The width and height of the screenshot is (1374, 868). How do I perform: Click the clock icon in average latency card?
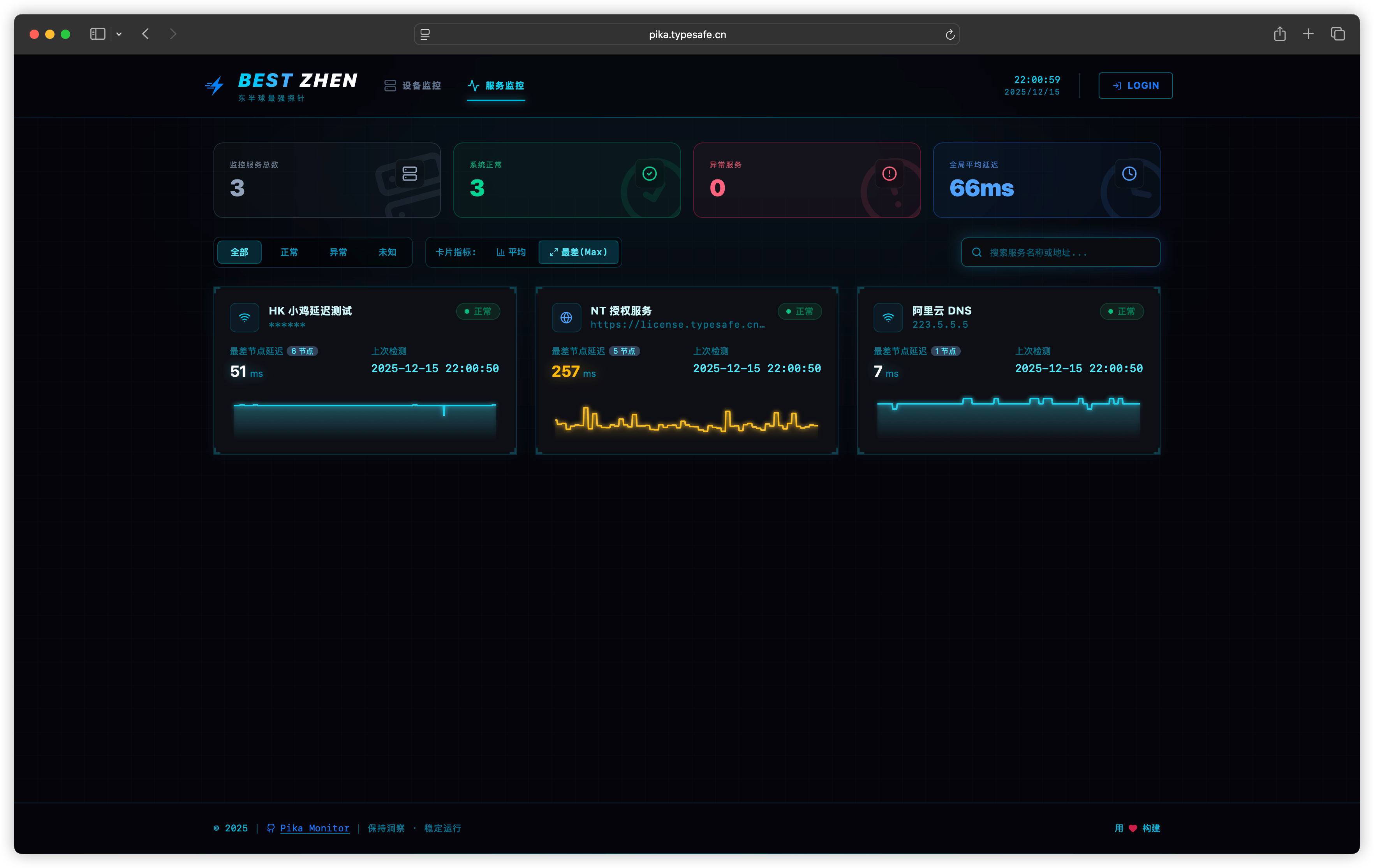(1129, 173)
